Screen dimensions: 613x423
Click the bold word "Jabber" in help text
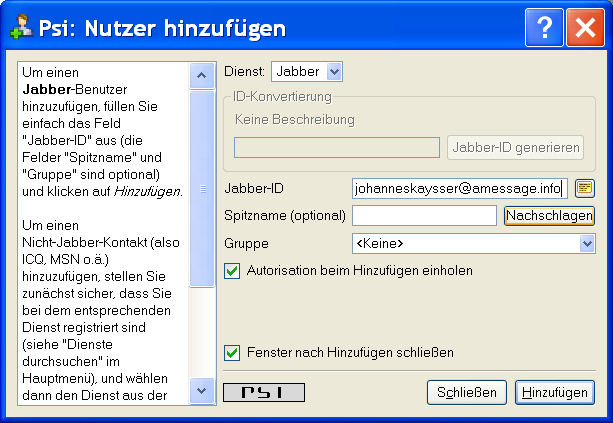click(47, 90)
